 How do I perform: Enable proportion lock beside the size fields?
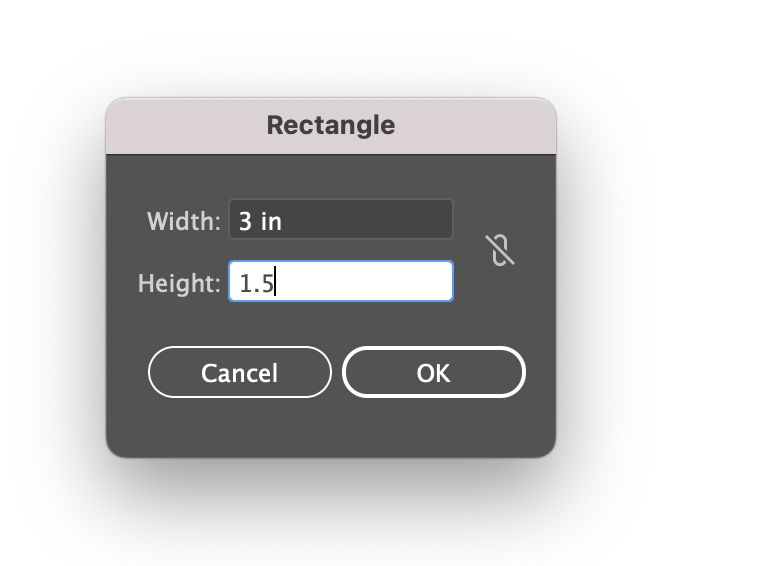(x=500, y=250)
